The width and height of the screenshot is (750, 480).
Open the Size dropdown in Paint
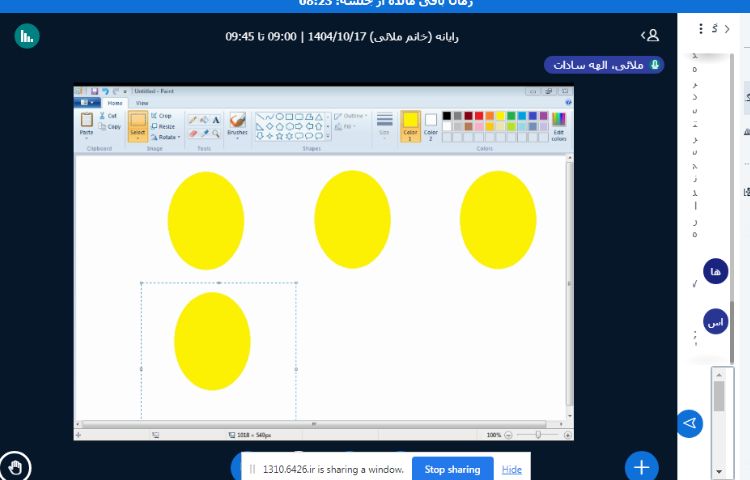coord(384,124)
